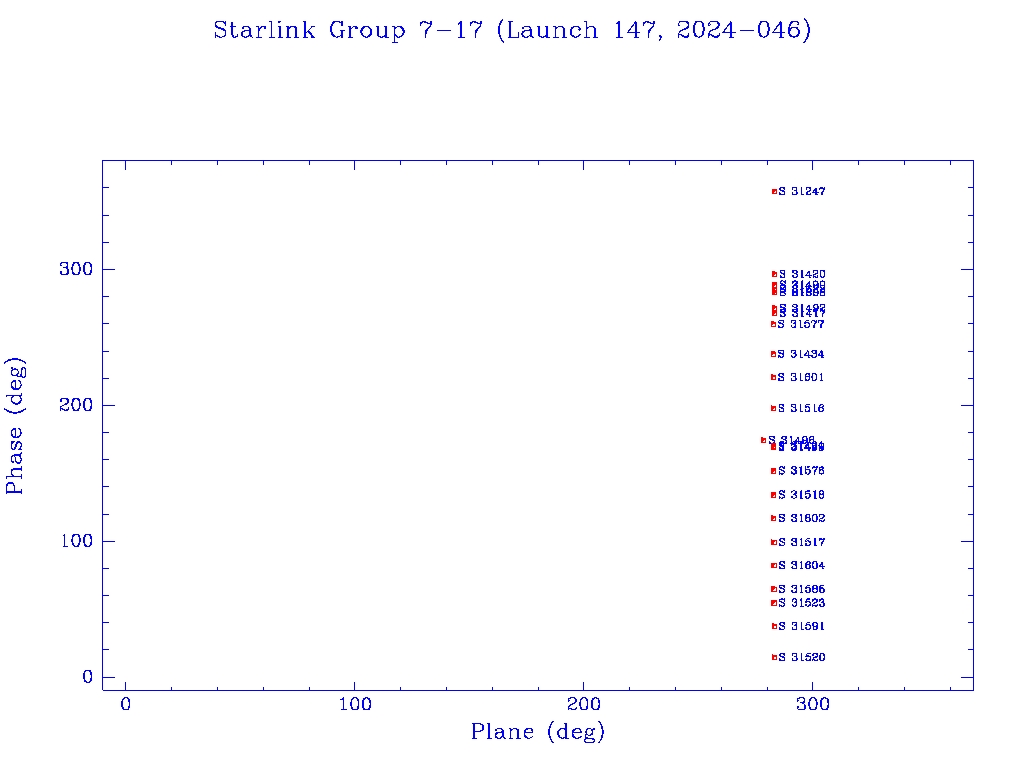Image resolution: width=1024 pixels, height=768 pixels.
Task: Click x-axis tick label '300'
Action: (813, 704)
